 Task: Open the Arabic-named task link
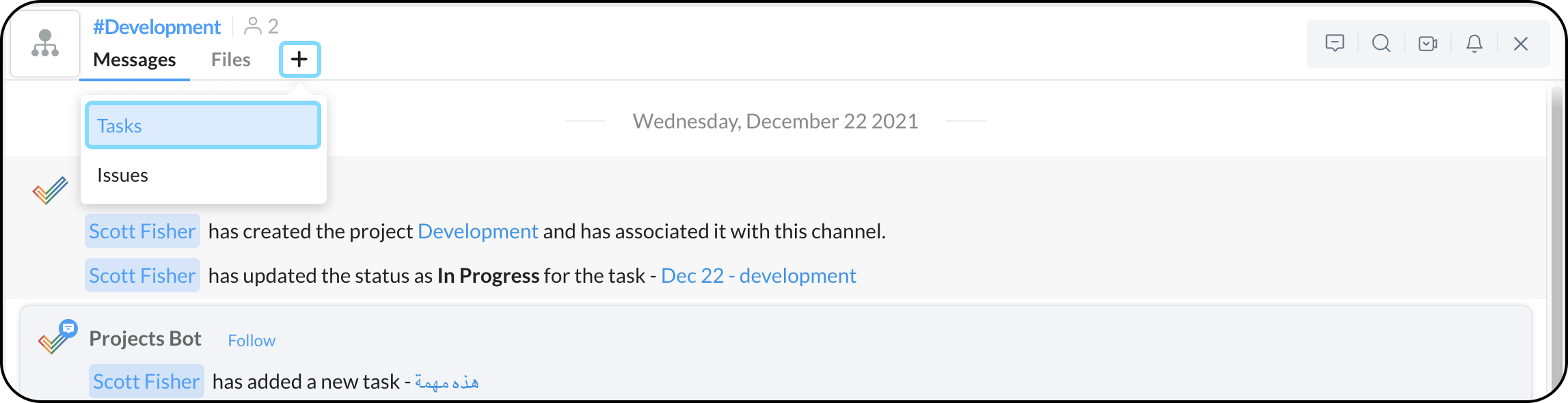click(447, 382)
